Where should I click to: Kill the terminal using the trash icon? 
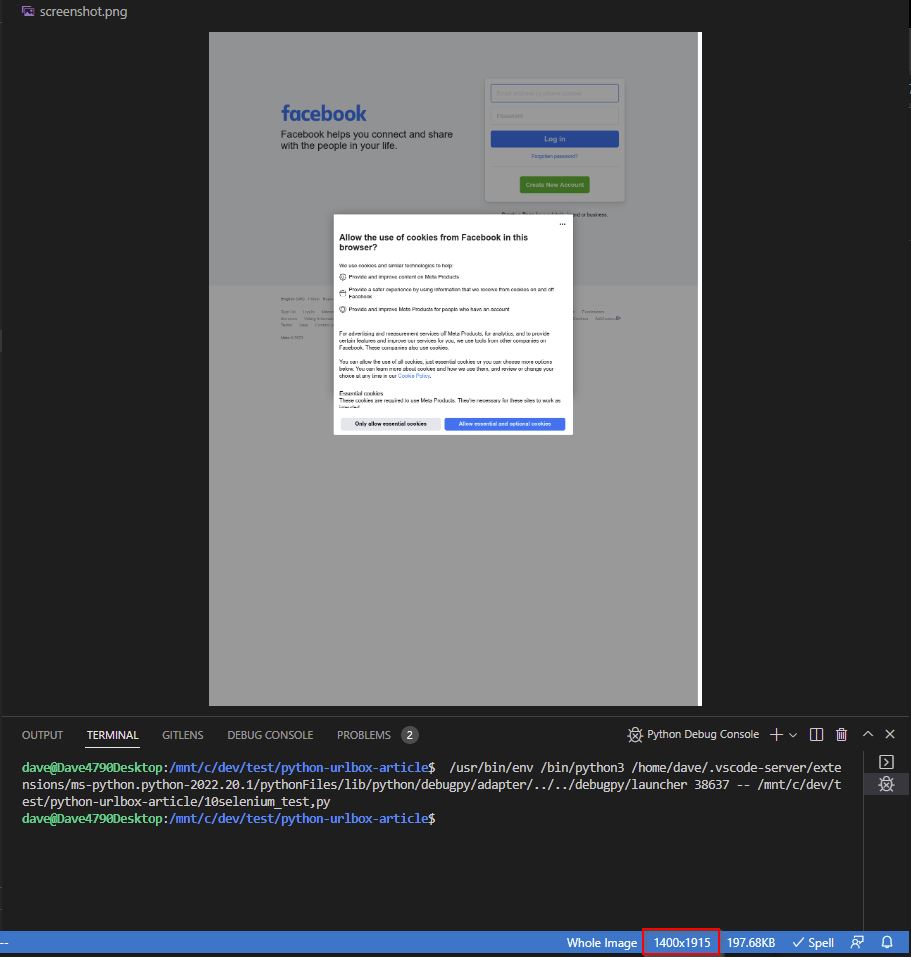[x=842, y=735]
